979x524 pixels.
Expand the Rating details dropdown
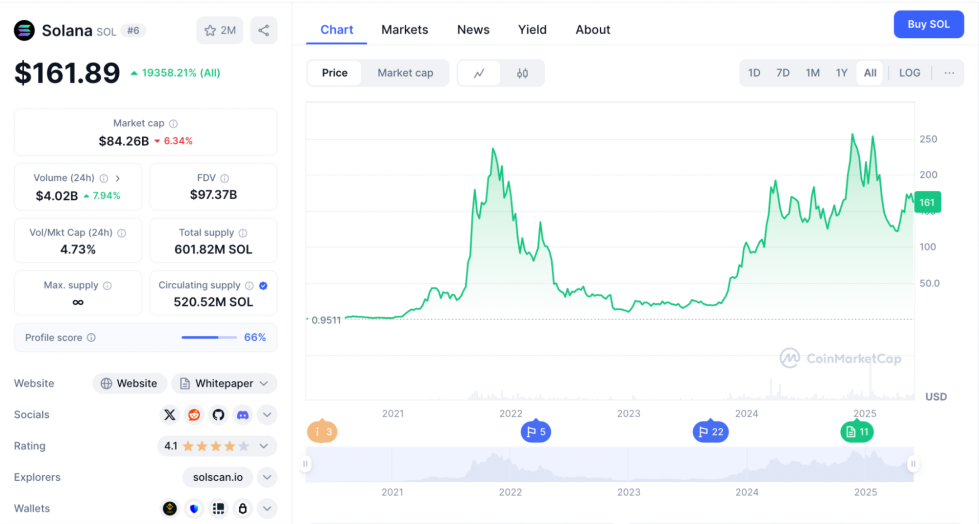click(265, 446)
